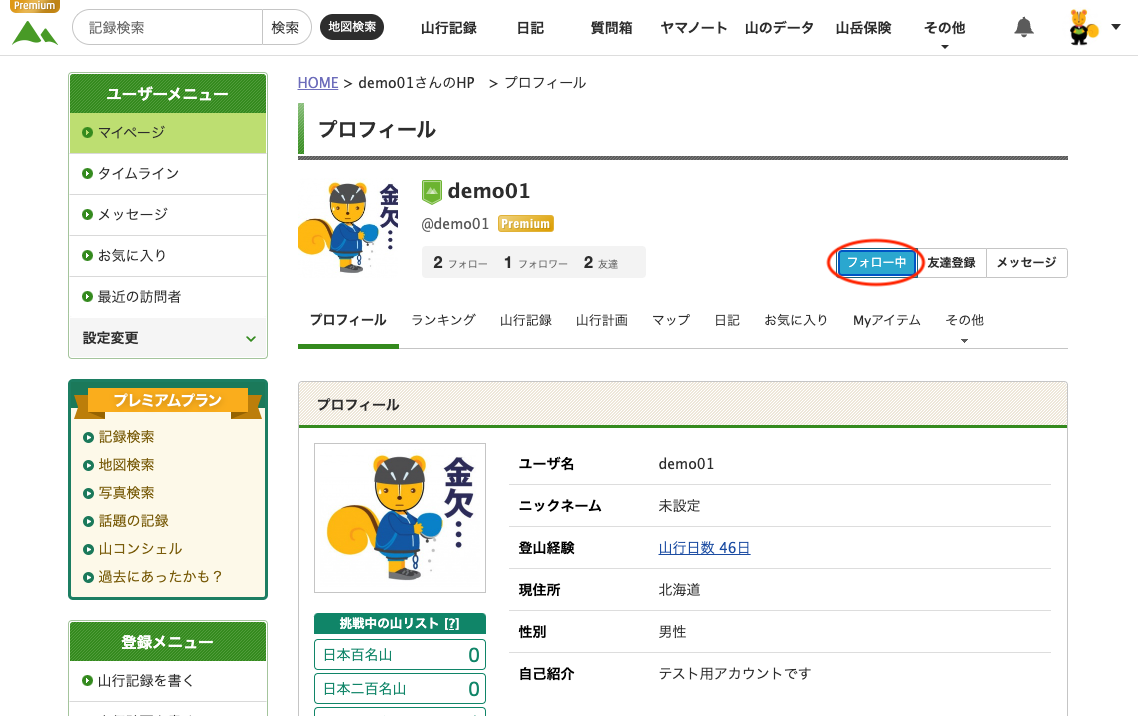Open account dropdown arrow beside avatar
The image size is (1138, 716).
pyautogui.click(x=1116, y=27)
